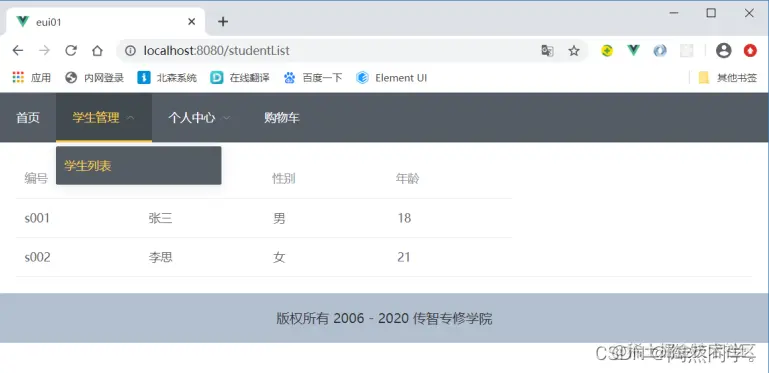Open the 应用 apps bookmark
Screen dimensions: 769x373
pyautogui.click(x=31, y=77)
